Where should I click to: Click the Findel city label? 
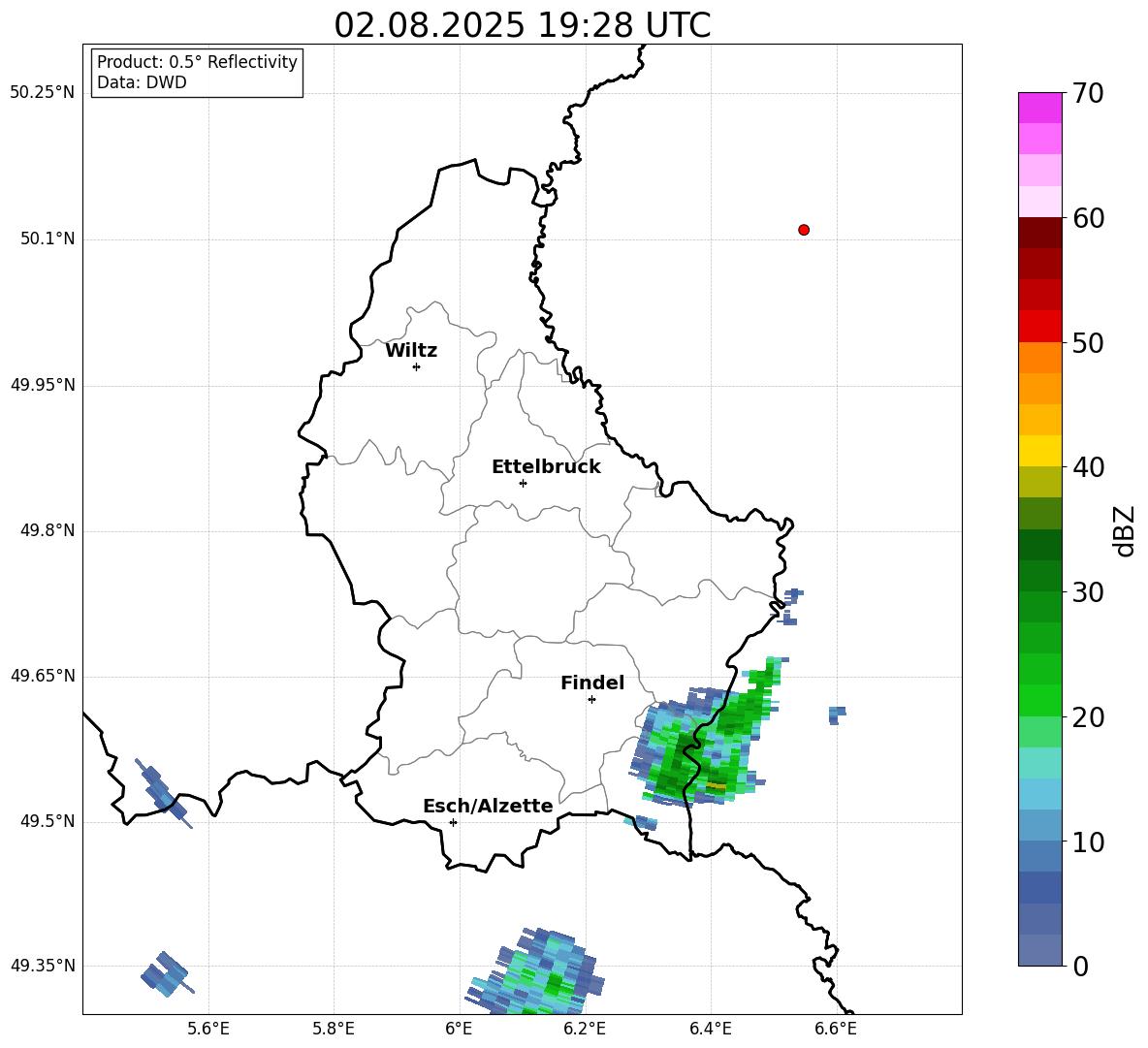592,683
